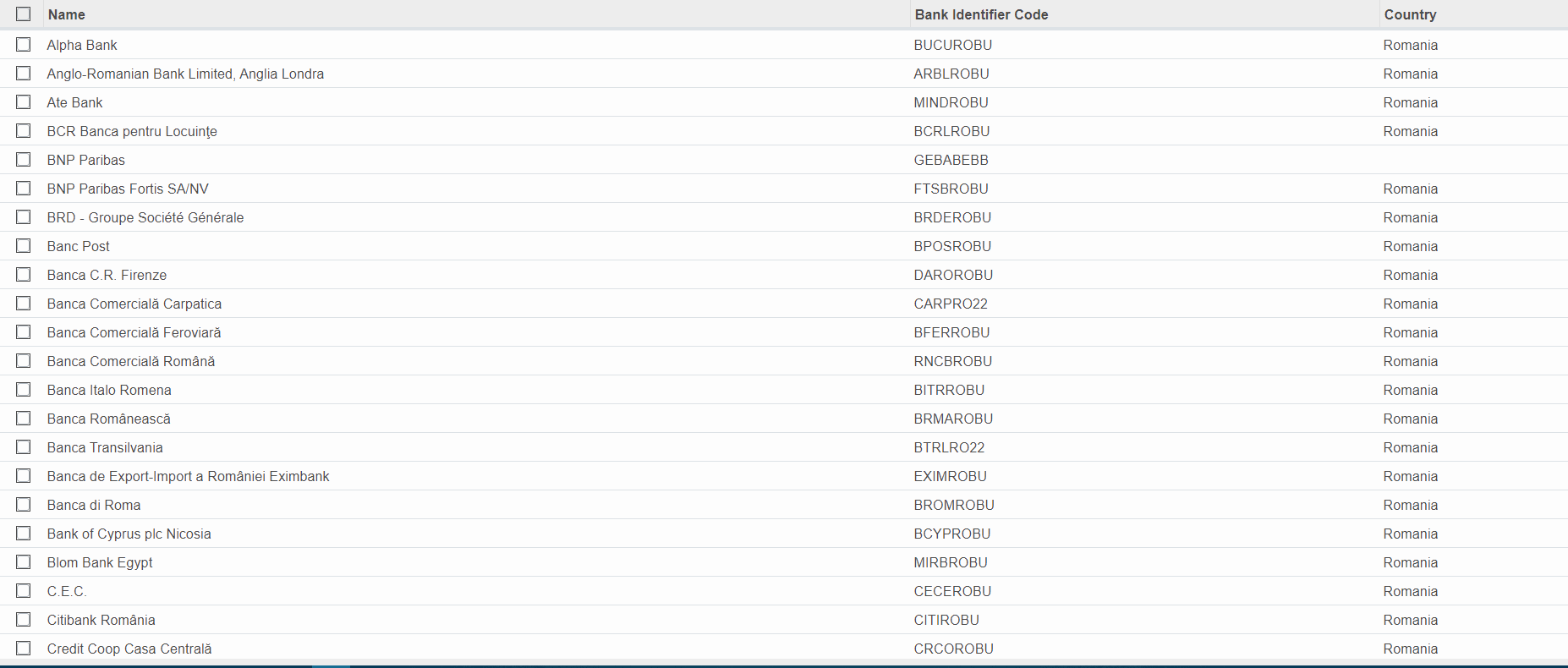The height and width of the screenshot is (668, 1568).
Task: Select the BCR Banca pentru Locuințe checkbox
Action: point(23,131)
